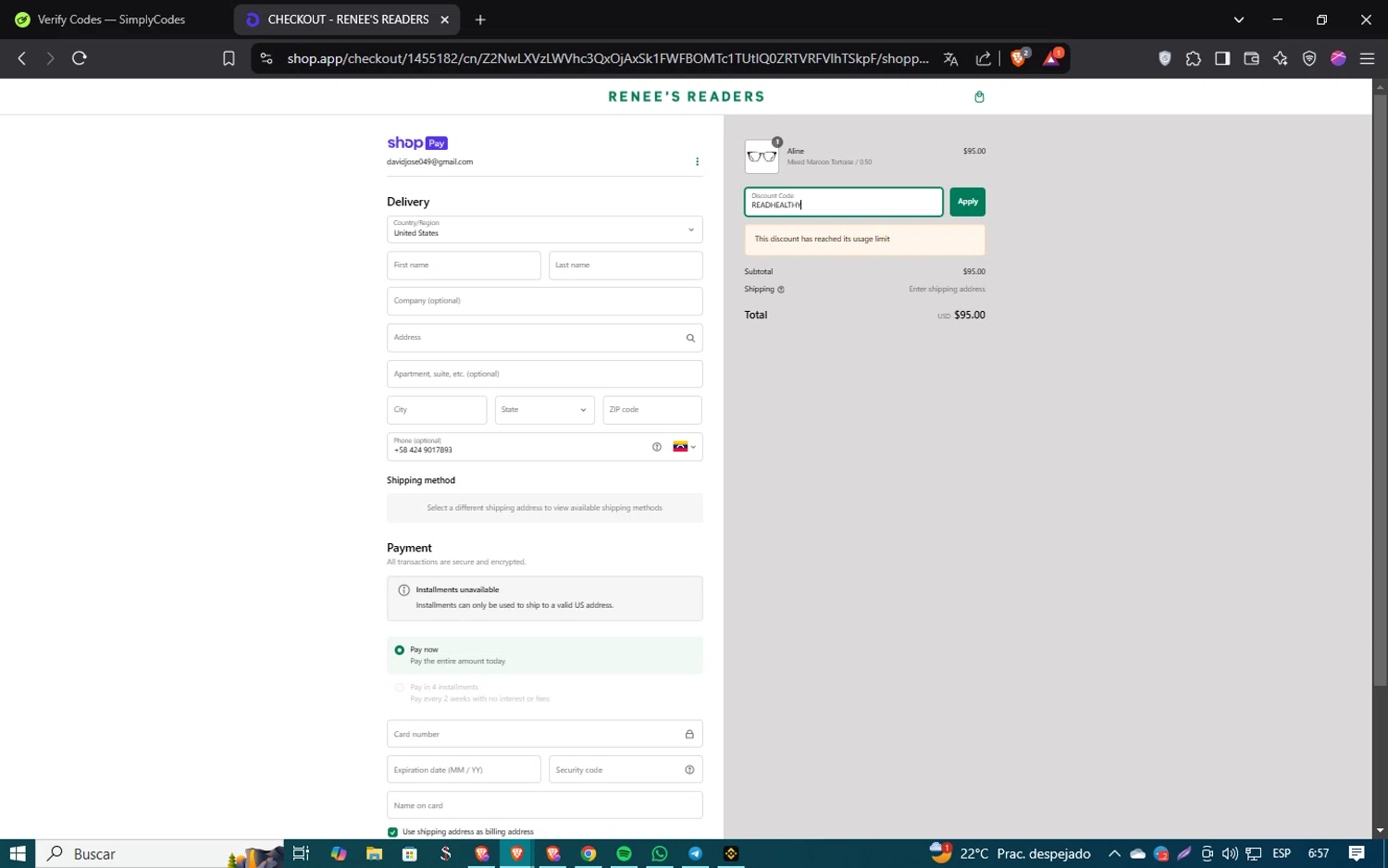Open the extensions puzzle icon
1388x868 pixels.
(1194, 58)
